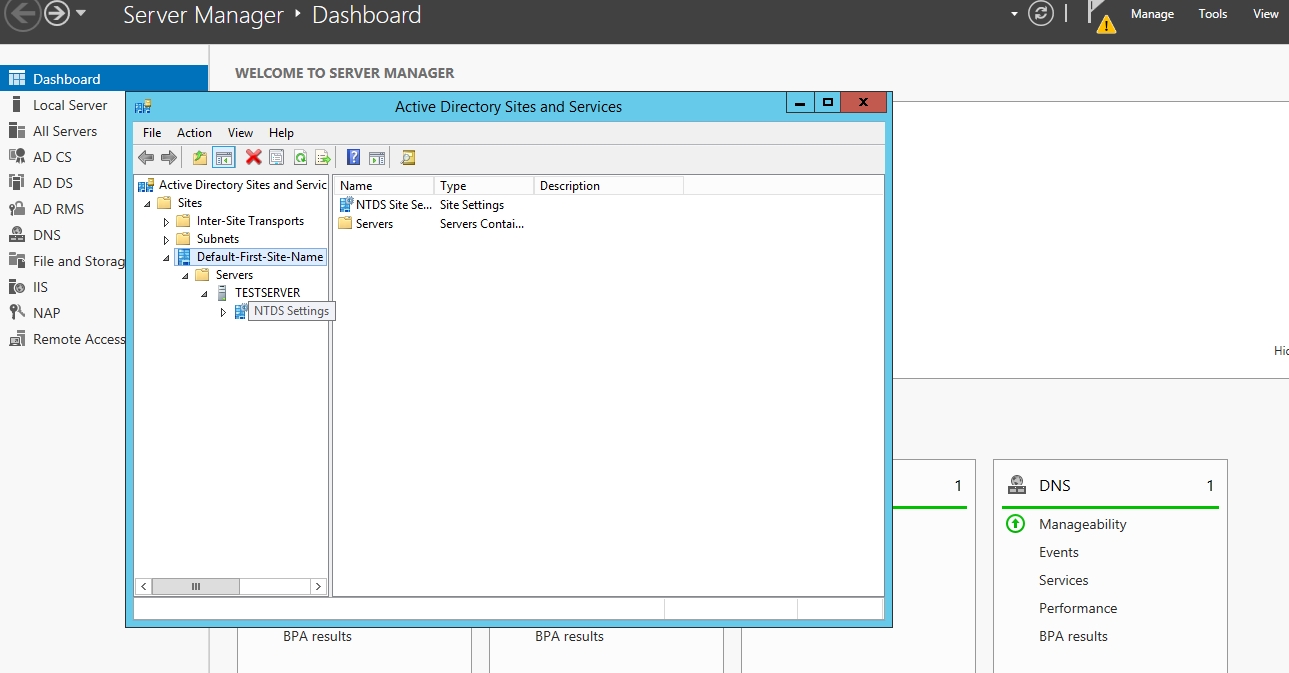The image size is (1289, 673).
Task: Open the Manage menu in Server Manager
Action: [x=1152, y=14]
